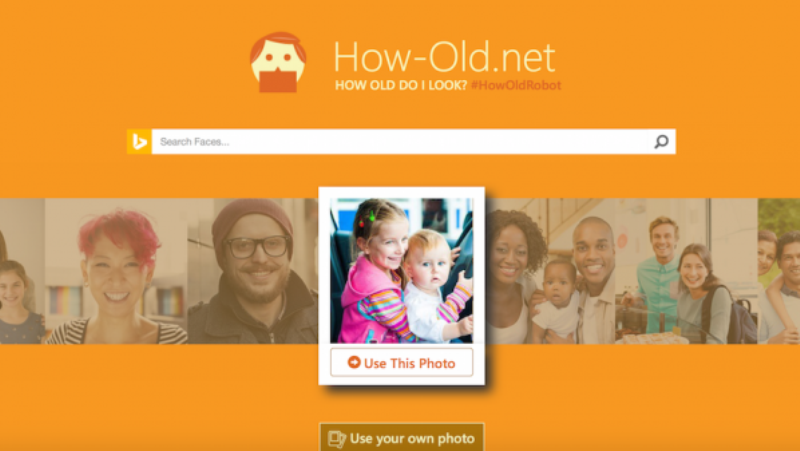Click the HOW OLD DO I LOOK? tagline

coord(401,85)
